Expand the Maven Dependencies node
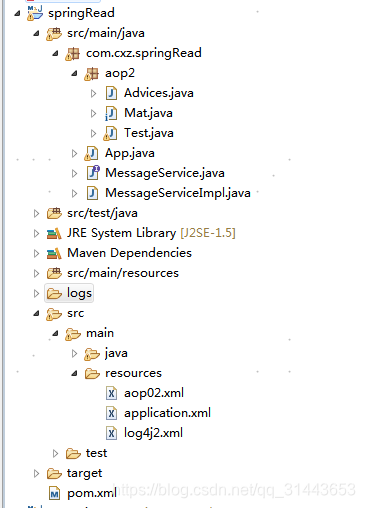The height and width of the screenshot is (508, 365). coord(36,253)
